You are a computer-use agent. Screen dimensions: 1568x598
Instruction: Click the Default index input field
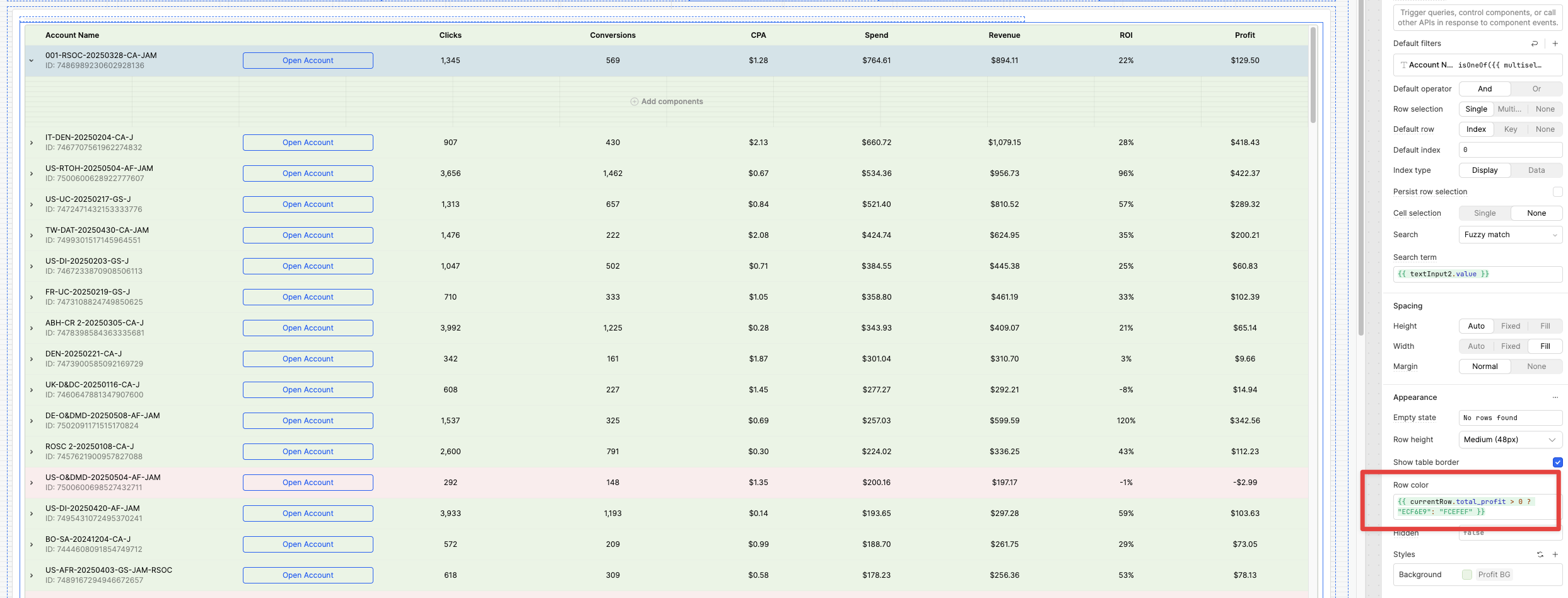point(1510,149)
